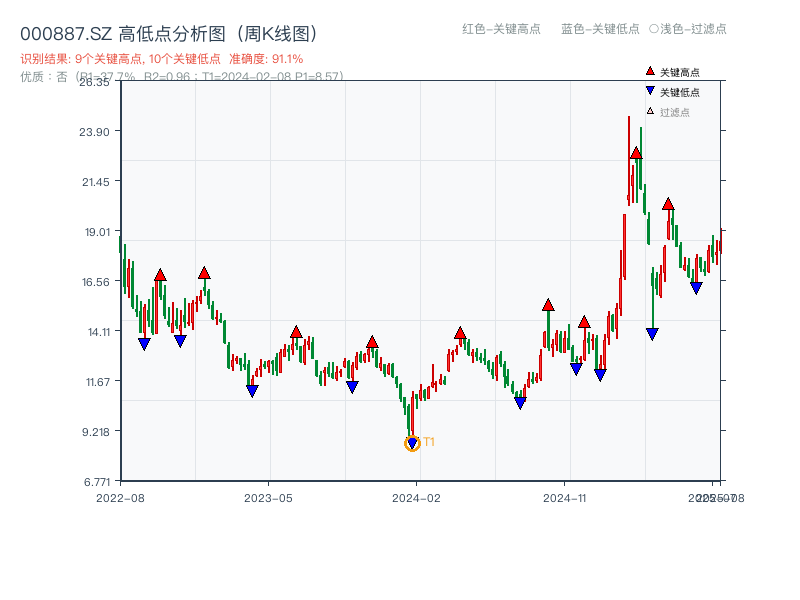Screen dimensions: 800x600
Task: Click the 浅色-过滤点 header text
Action: point(693,29)
